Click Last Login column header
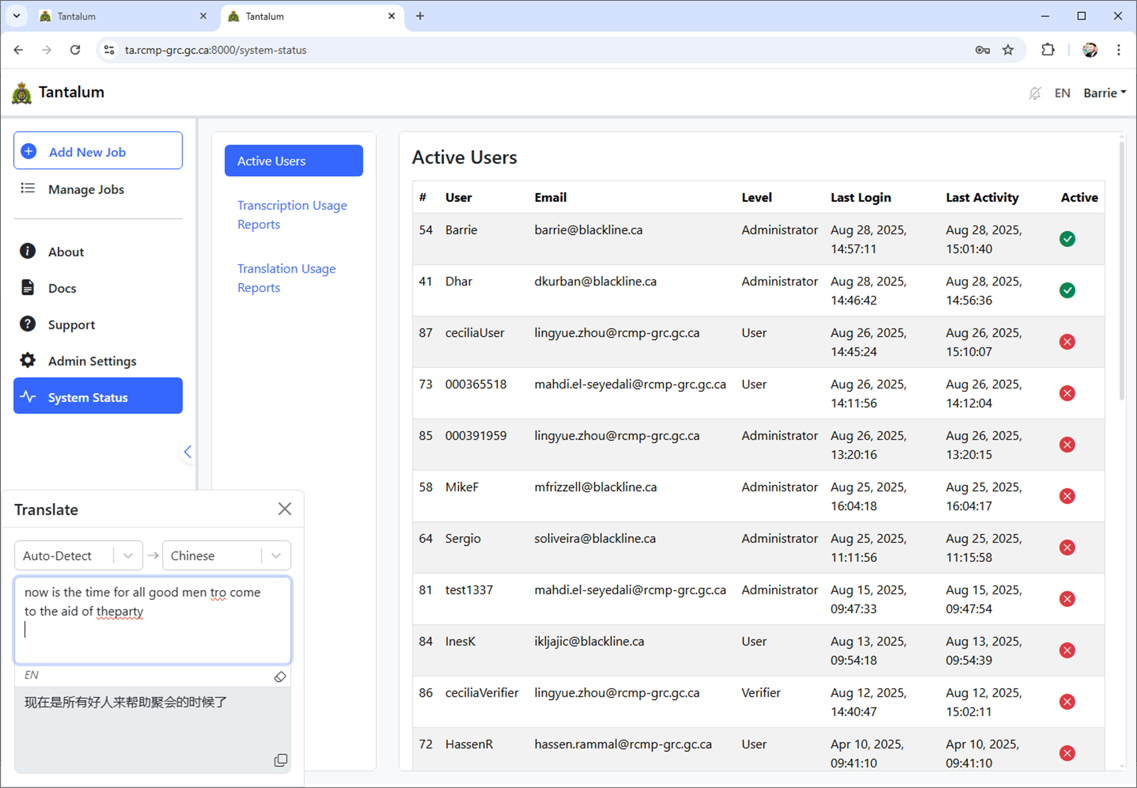The height and width of the screenshot is (788, 1137). click(x=860, y=197)
